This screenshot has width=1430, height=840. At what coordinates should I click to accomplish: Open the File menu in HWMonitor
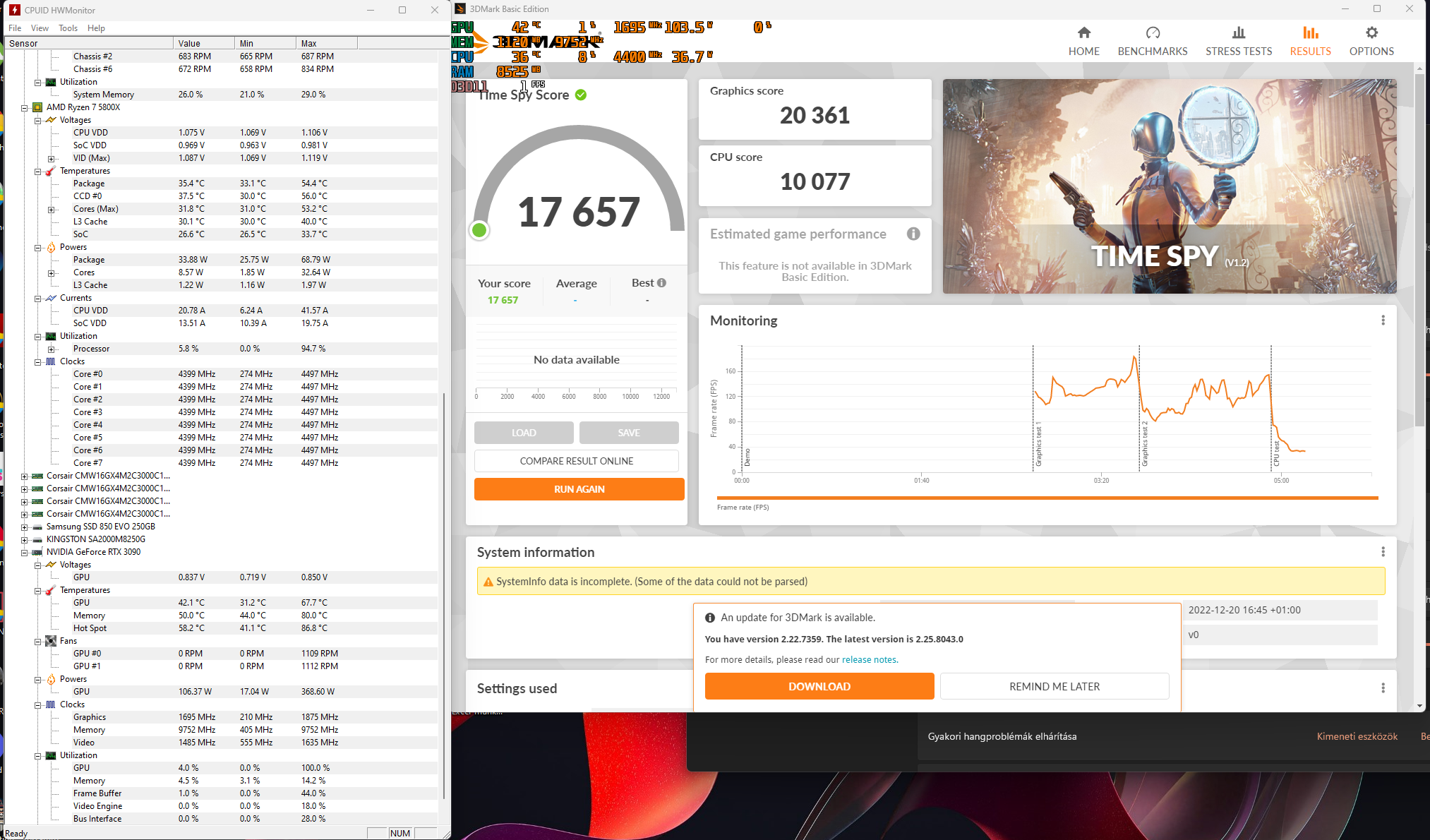click(15, 28)
